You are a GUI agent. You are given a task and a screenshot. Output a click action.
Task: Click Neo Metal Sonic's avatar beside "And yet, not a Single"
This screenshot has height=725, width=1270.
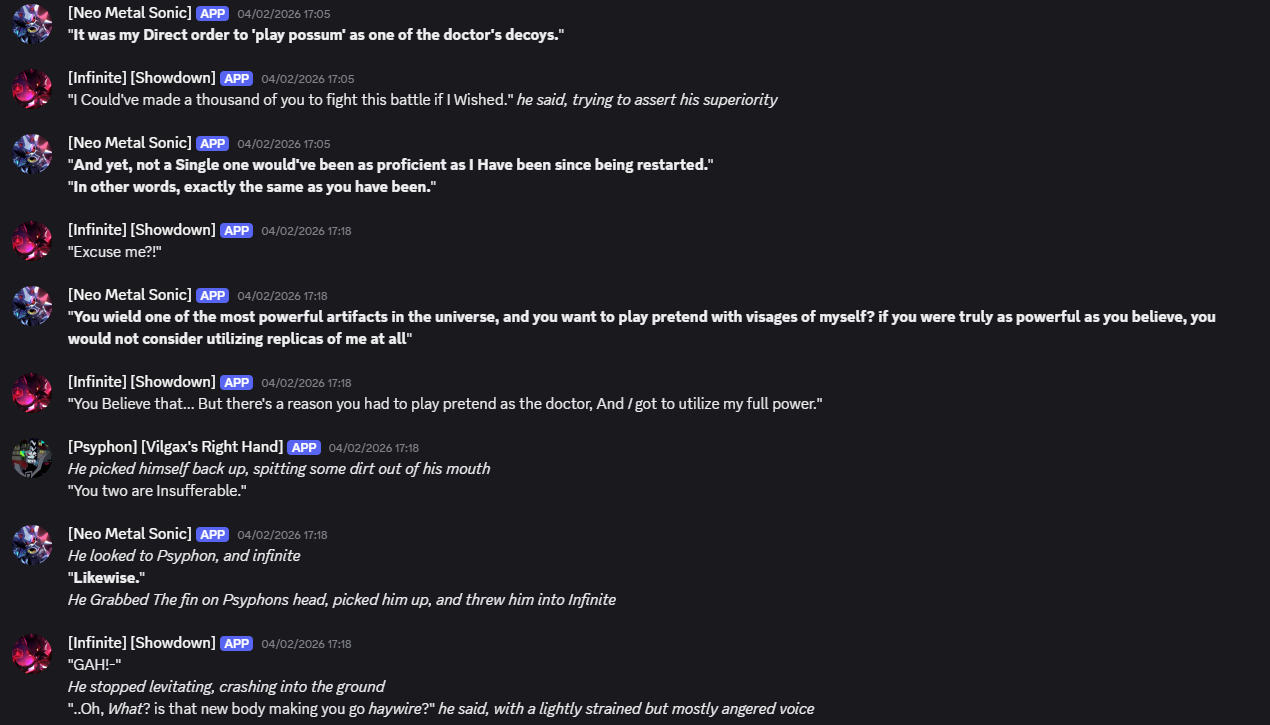coord(32,153)
